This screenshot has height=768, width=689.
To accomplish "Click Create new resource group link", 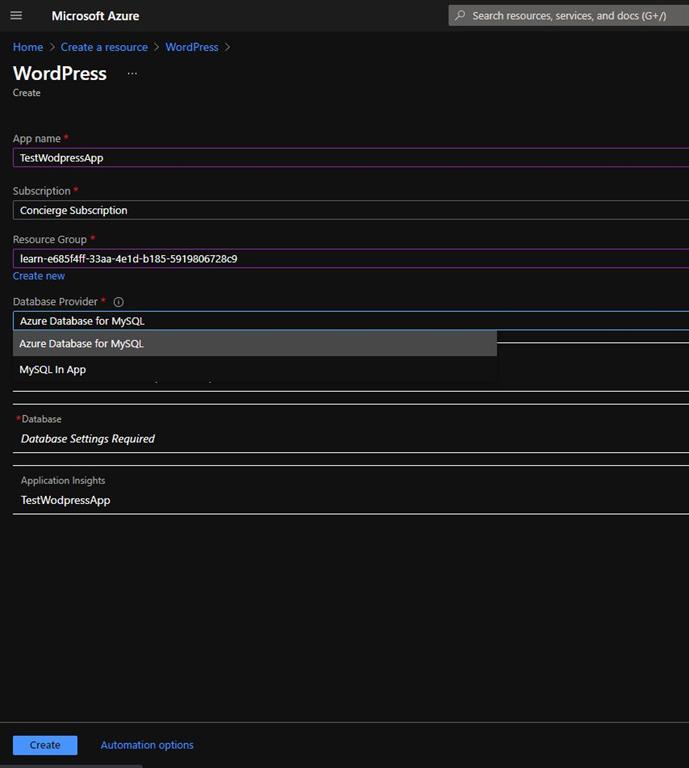I will pyautogui.click(x=39, y=276).
